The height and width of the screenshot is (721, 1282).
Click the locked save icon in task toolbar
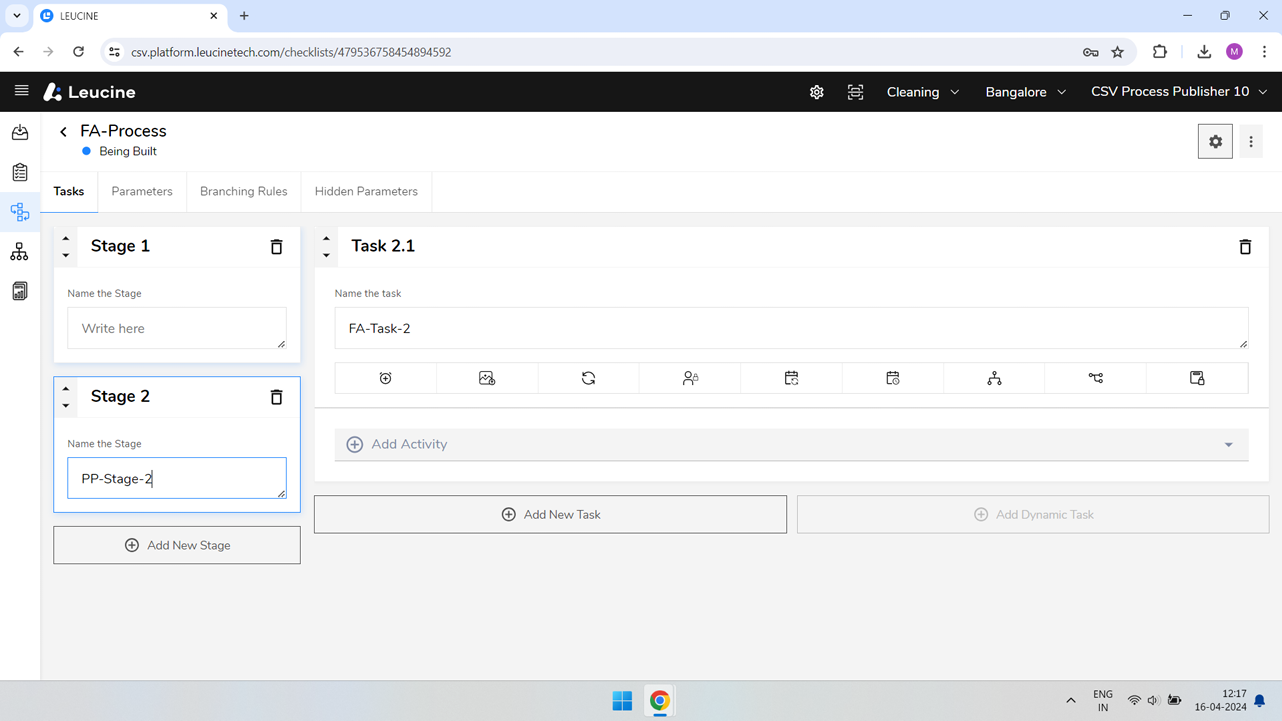(x=1197, y=378)
